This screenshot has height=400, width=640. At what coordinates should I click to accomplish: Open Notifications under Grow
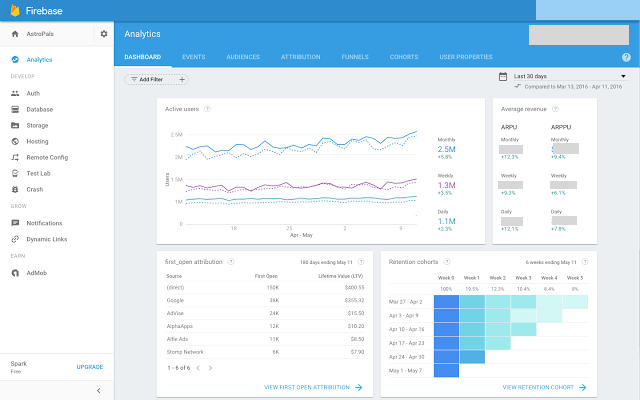[x=44, y=223]
